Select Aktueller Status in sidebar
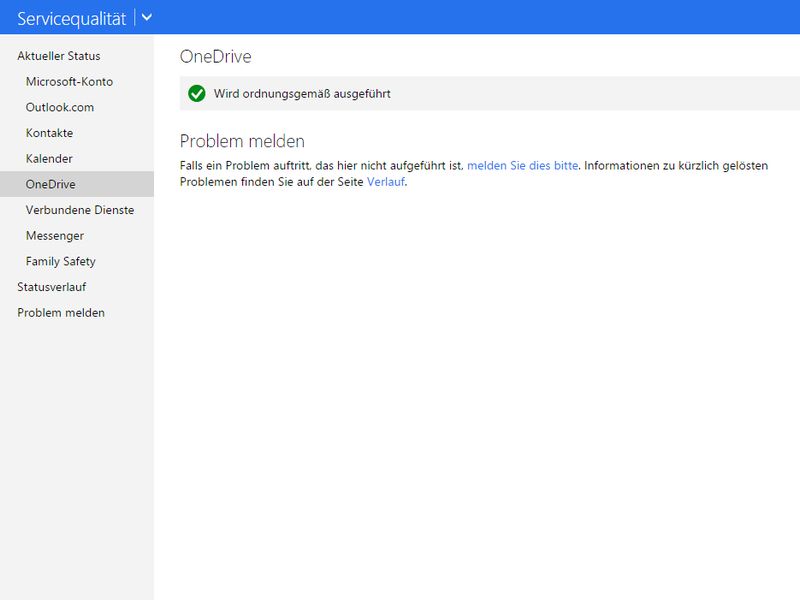The width and height of the screenshot is (800, 600). pos(59,56)
